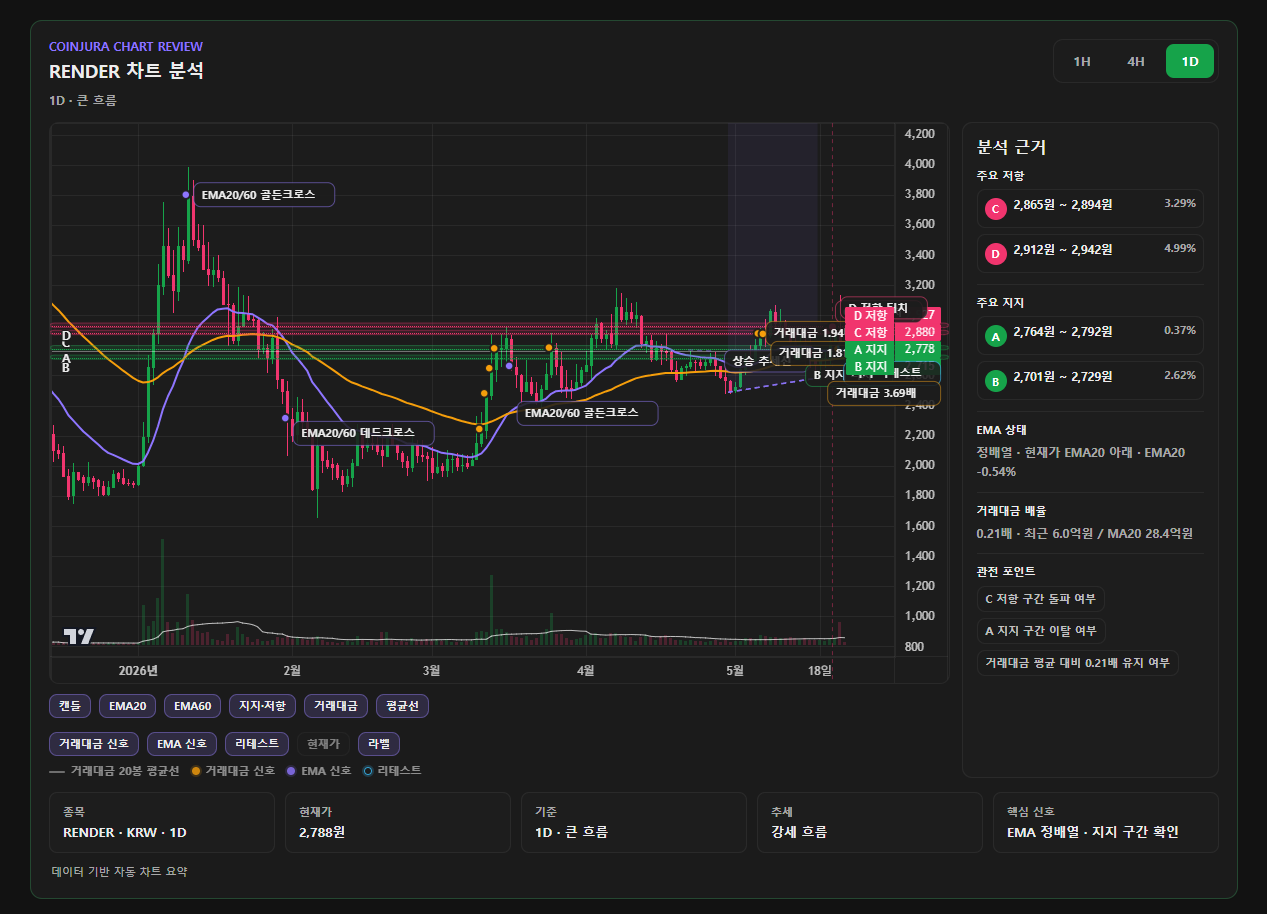The height and width of the screenshot is (914, 1267).
Task: Click the red D resistance circle icon
Action: point(995,254)
